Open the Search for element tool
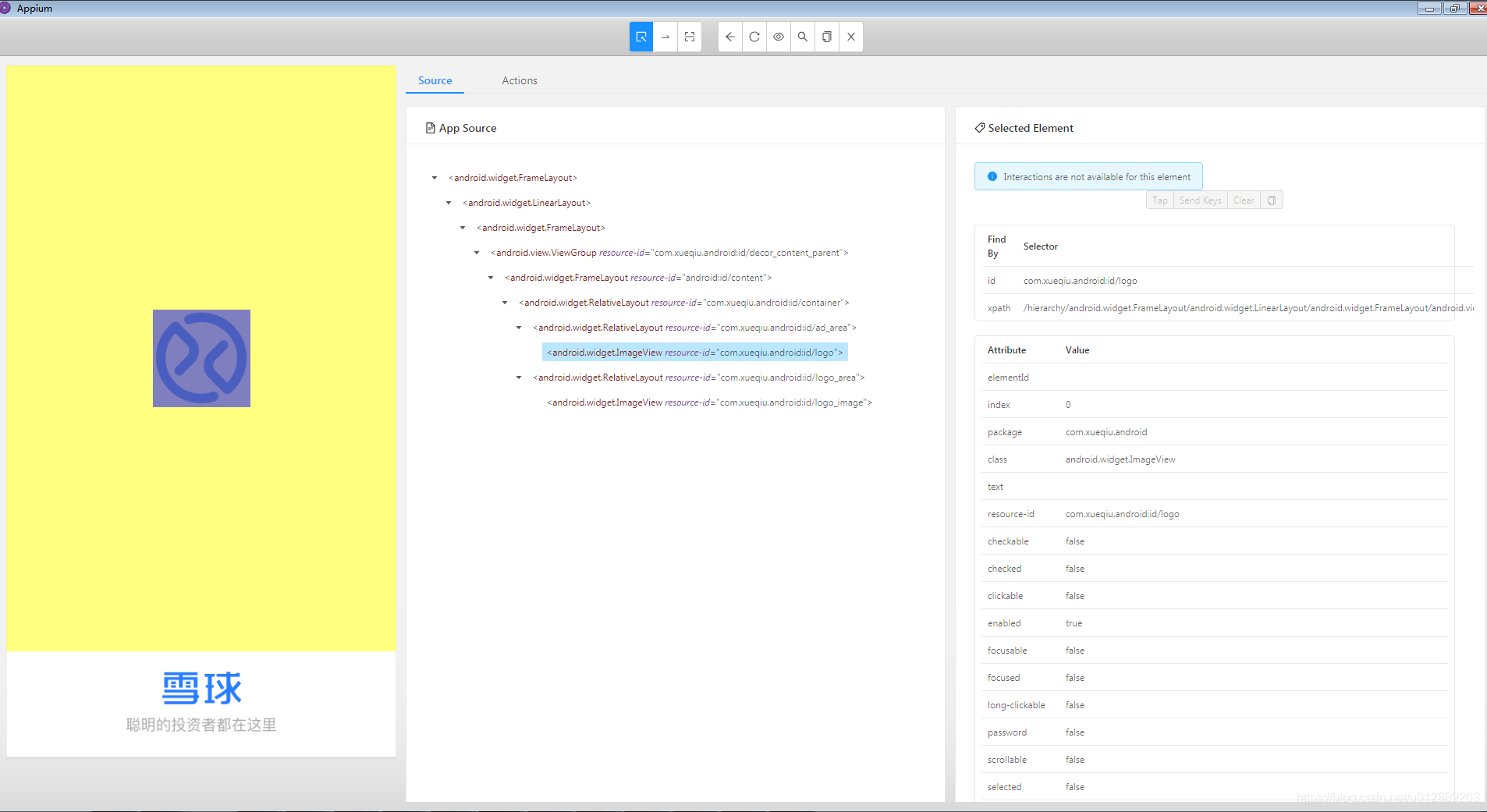This screenshot has width=1487, height=812. pos(803,37)
